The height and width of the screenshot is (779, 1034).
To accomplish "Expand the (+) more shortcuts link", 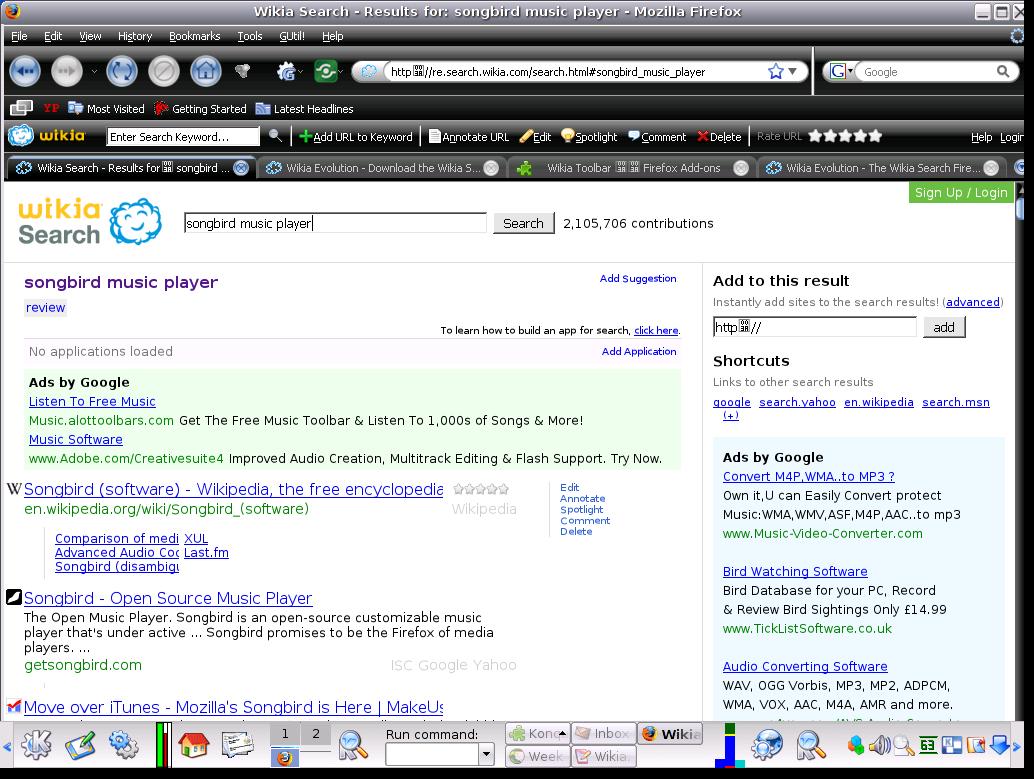I will [731, 415].
